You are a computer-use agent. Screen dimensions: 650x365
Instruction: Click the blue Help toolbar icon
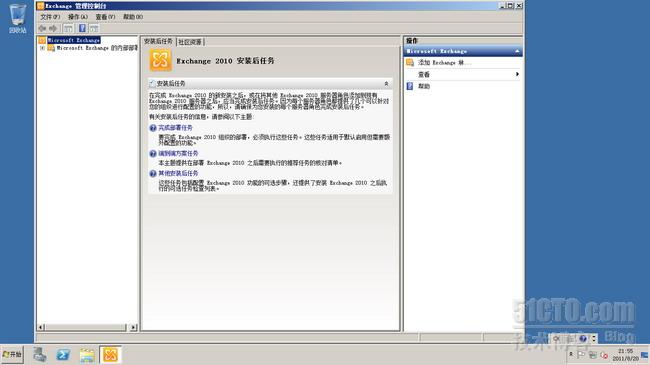[82, 28]
